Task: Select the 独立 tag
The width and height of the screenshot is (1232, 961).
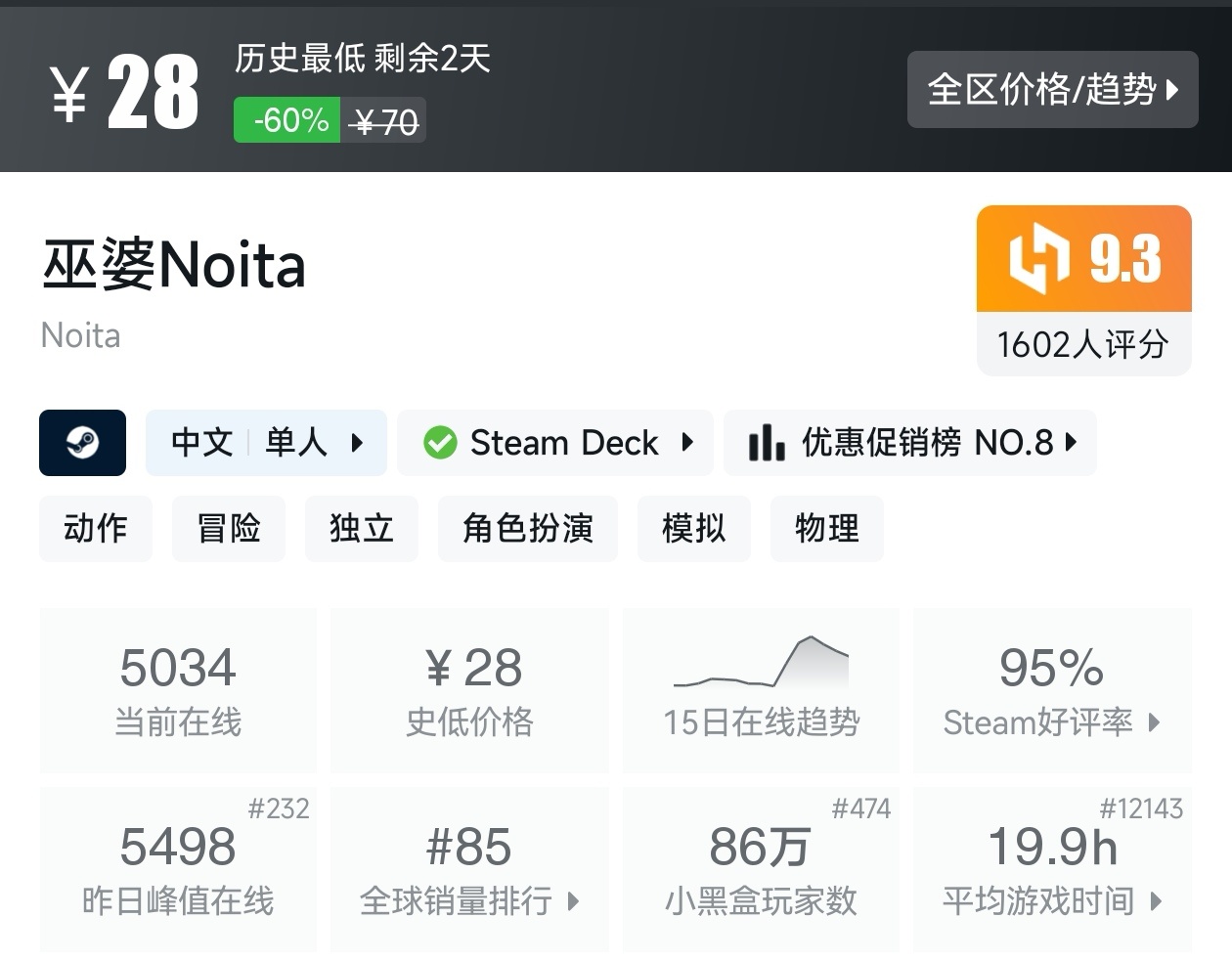Action: pos(362,529)
